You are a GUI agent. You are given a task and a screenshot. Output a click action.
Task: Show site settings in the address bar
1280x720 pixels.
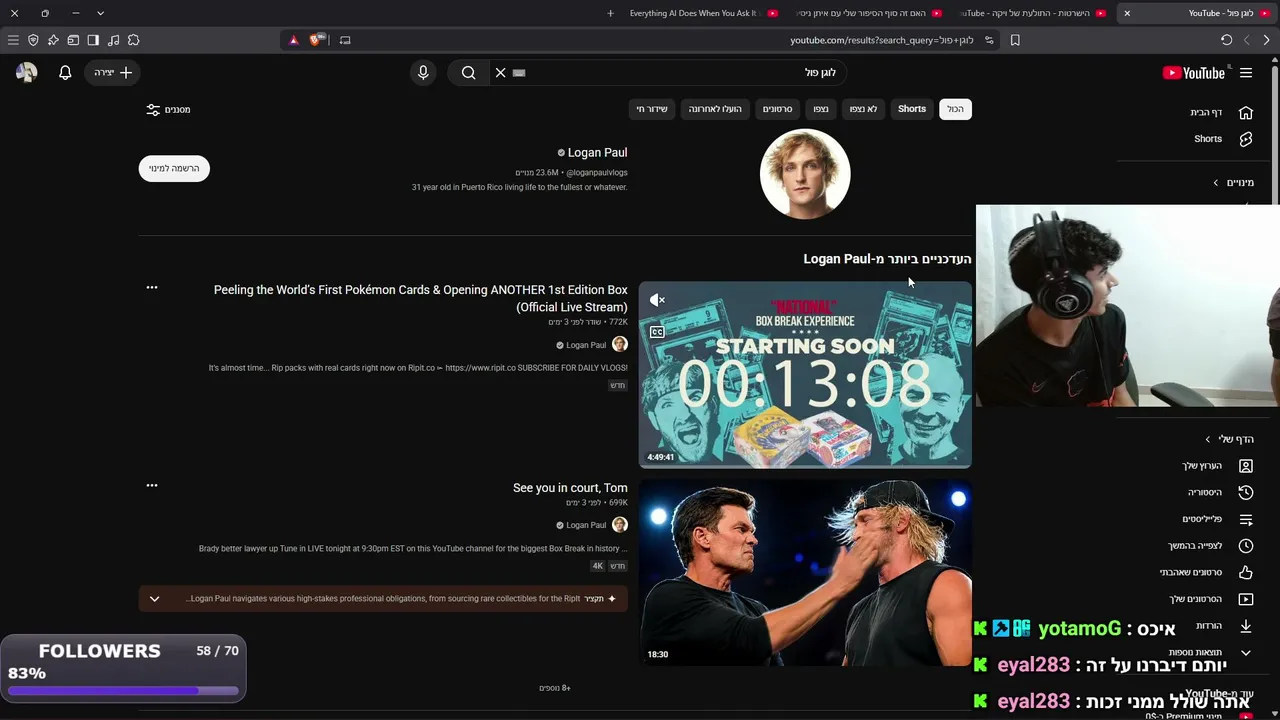pos(989,40)
